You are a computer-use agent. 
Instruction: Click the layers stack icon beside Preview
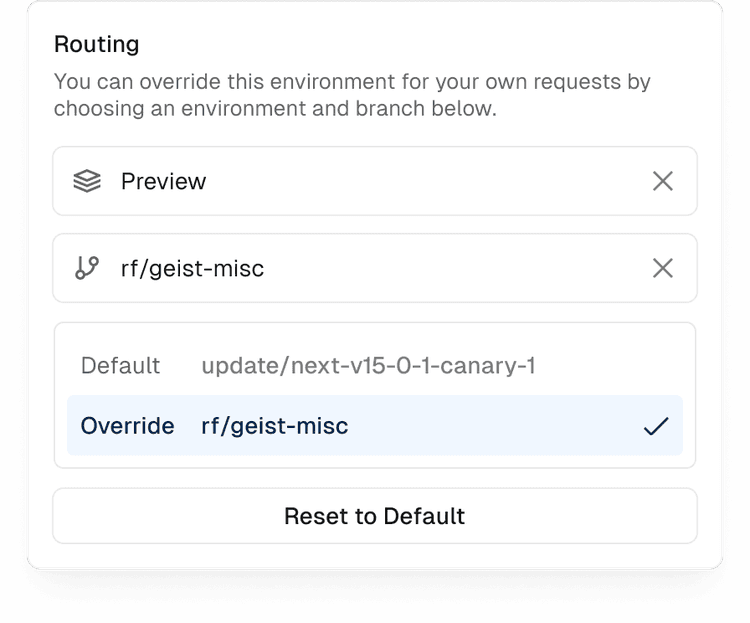point(87,181)
